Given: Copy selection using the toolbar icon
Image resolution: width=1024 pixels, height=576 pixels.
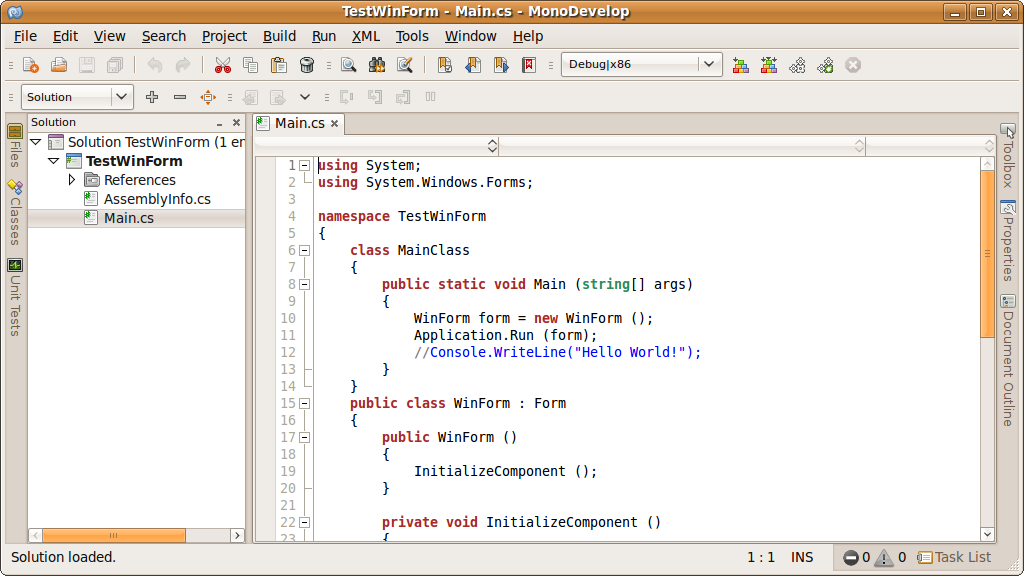Looking at the screenshot, I should coord(251,65).
